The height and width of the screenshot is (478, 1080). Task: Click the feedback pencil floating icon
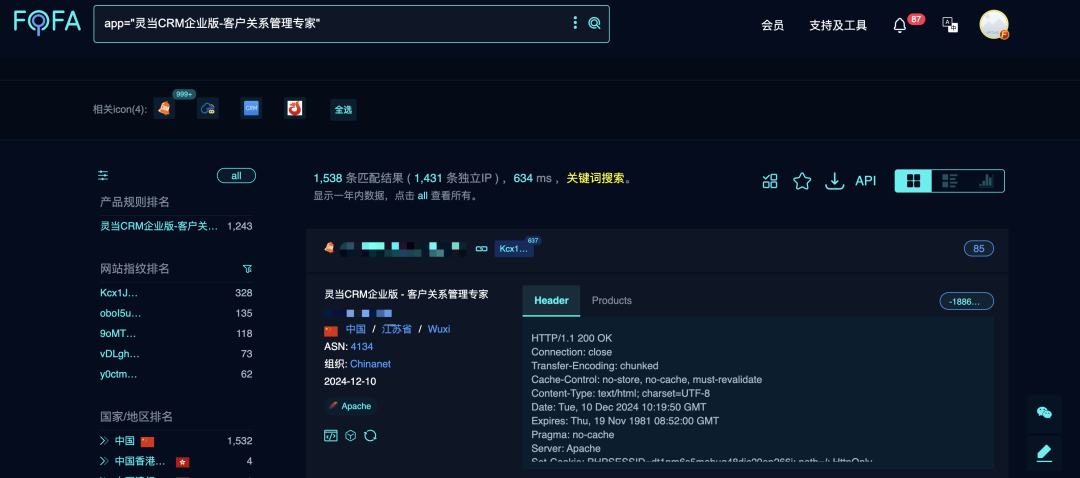pyautogui.click(x=1044, y=453)
